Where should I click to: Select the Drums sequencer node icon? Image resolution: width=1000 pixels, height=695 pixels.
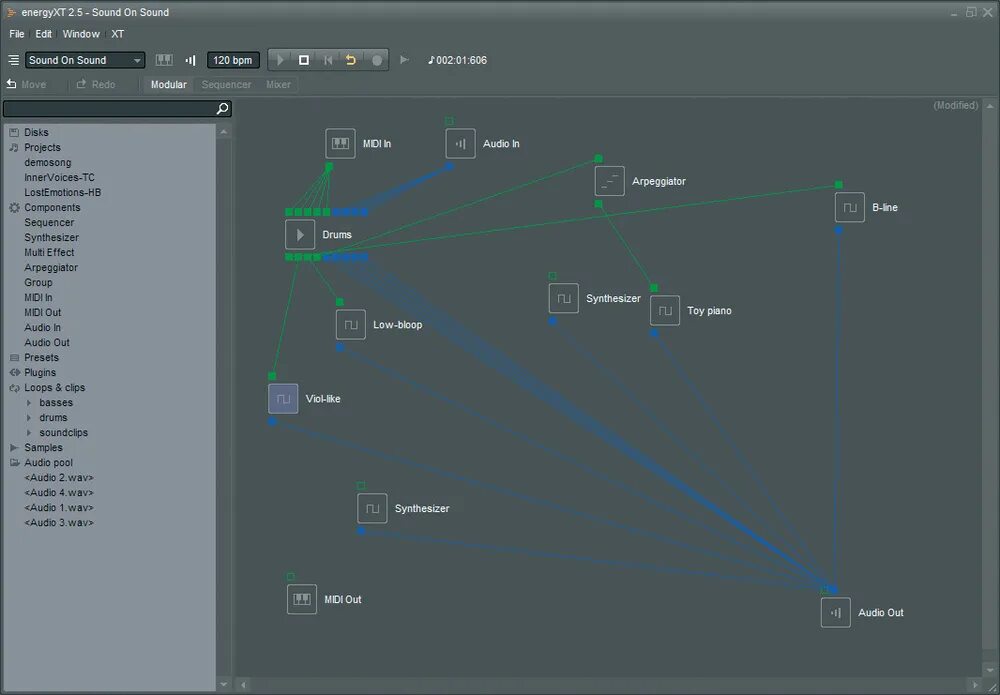tap(300, 234)
